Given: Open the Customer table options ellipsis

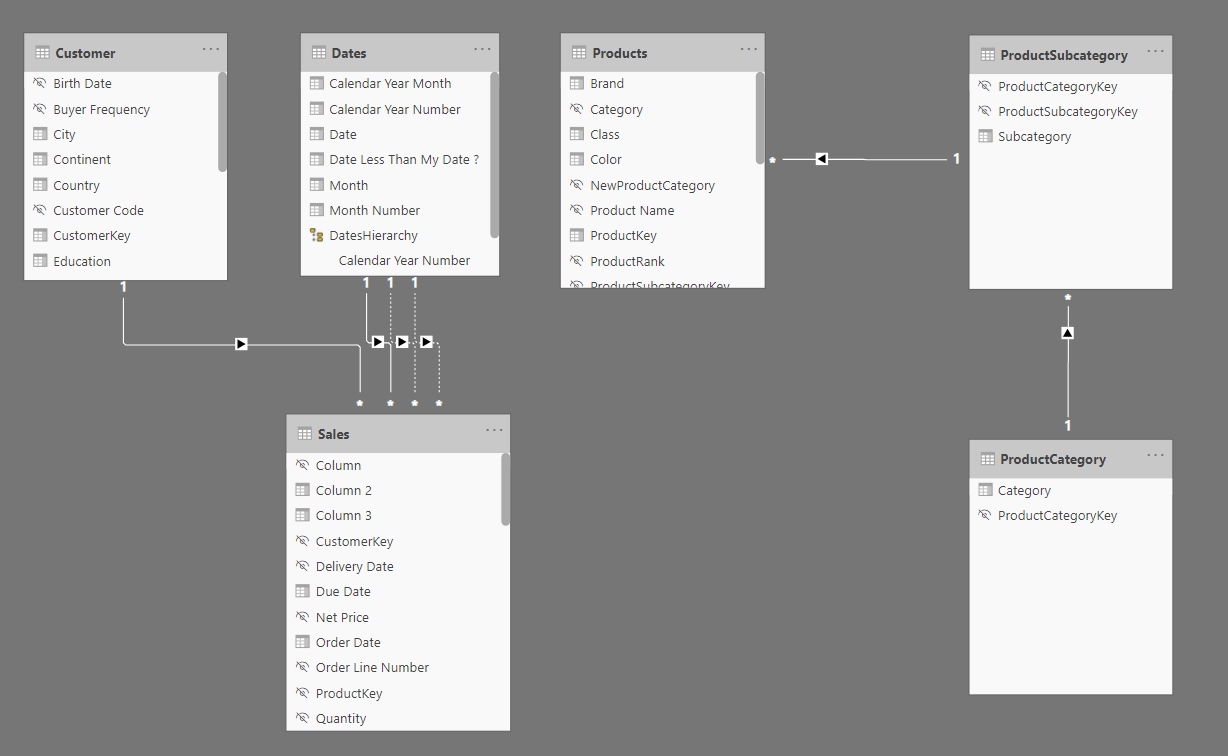Looking at the screenshot, I should 211,49.
